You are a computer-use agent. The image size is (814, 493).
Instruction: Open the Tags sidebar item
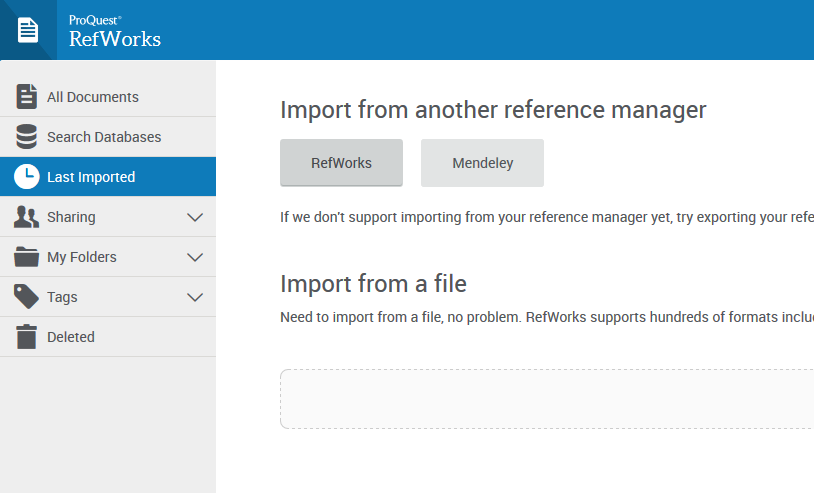pos(108,297)
